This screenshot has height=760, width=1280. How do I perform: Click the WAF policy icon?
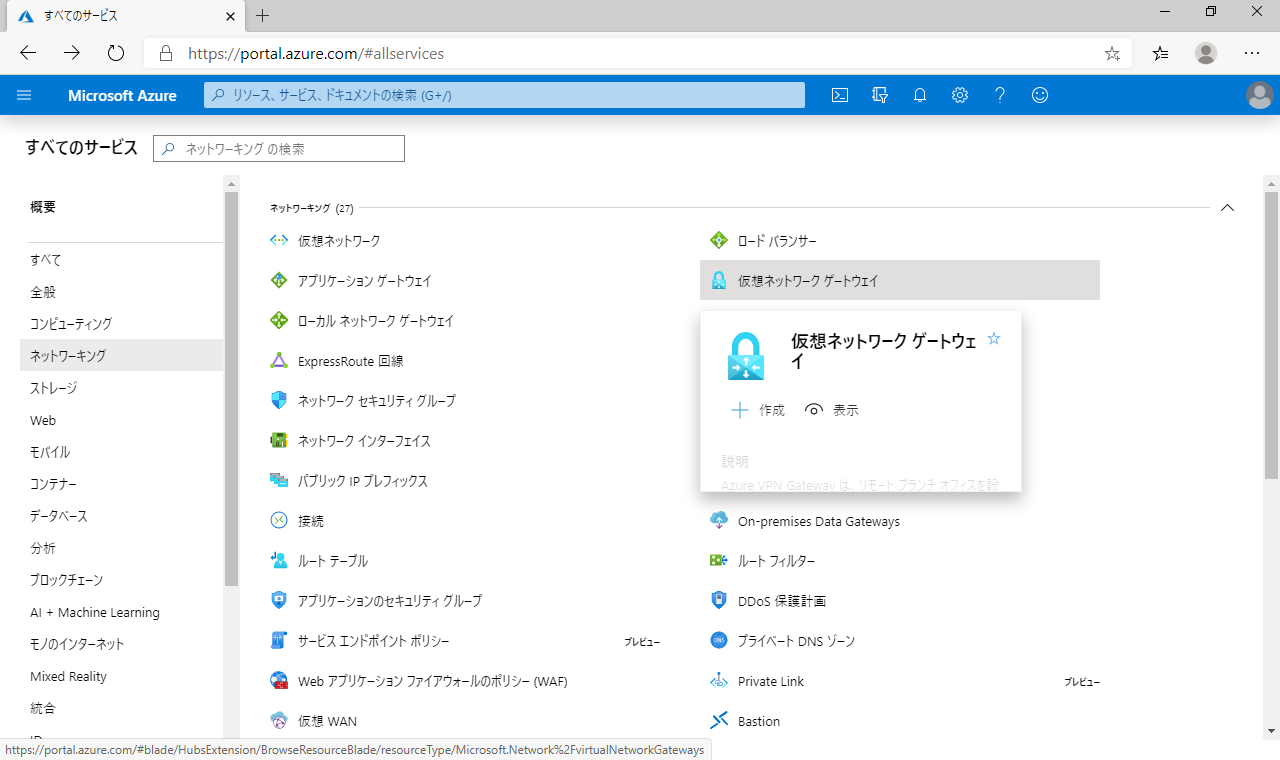(279, 681)
